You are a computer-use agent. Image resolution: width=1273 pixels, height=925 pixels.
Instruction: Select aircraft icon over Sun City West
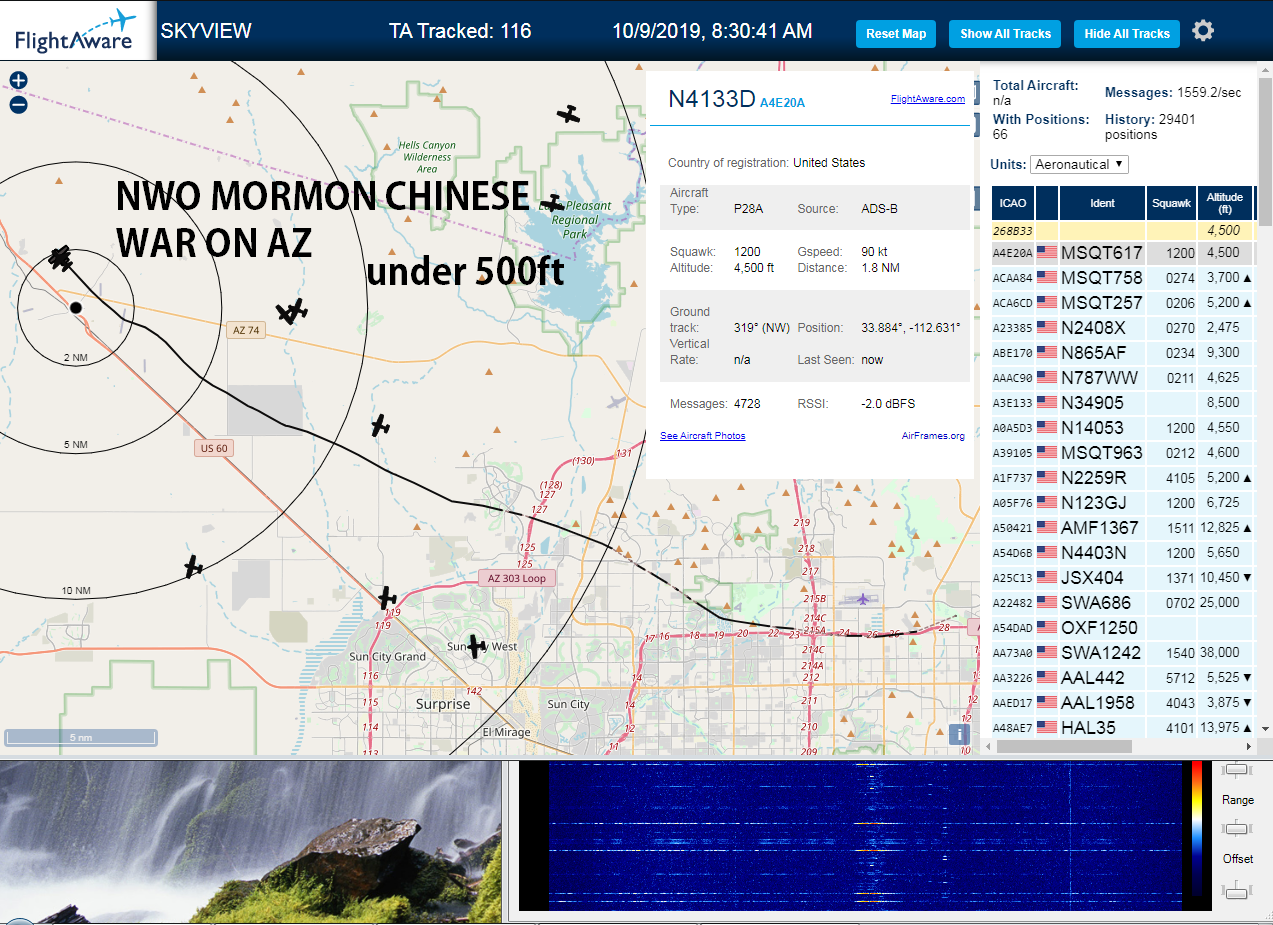[476, 646]
